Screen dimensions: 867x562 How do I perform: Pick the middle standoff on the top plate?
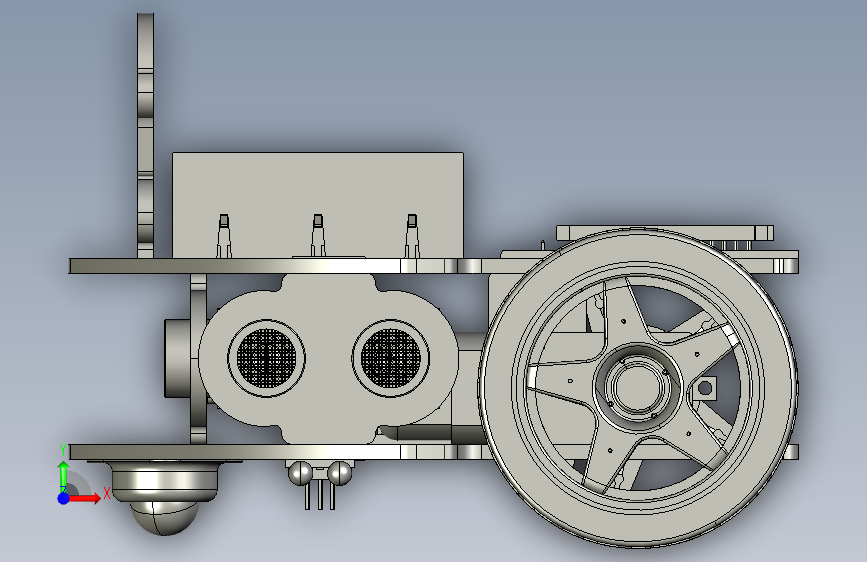click(317, 236)
